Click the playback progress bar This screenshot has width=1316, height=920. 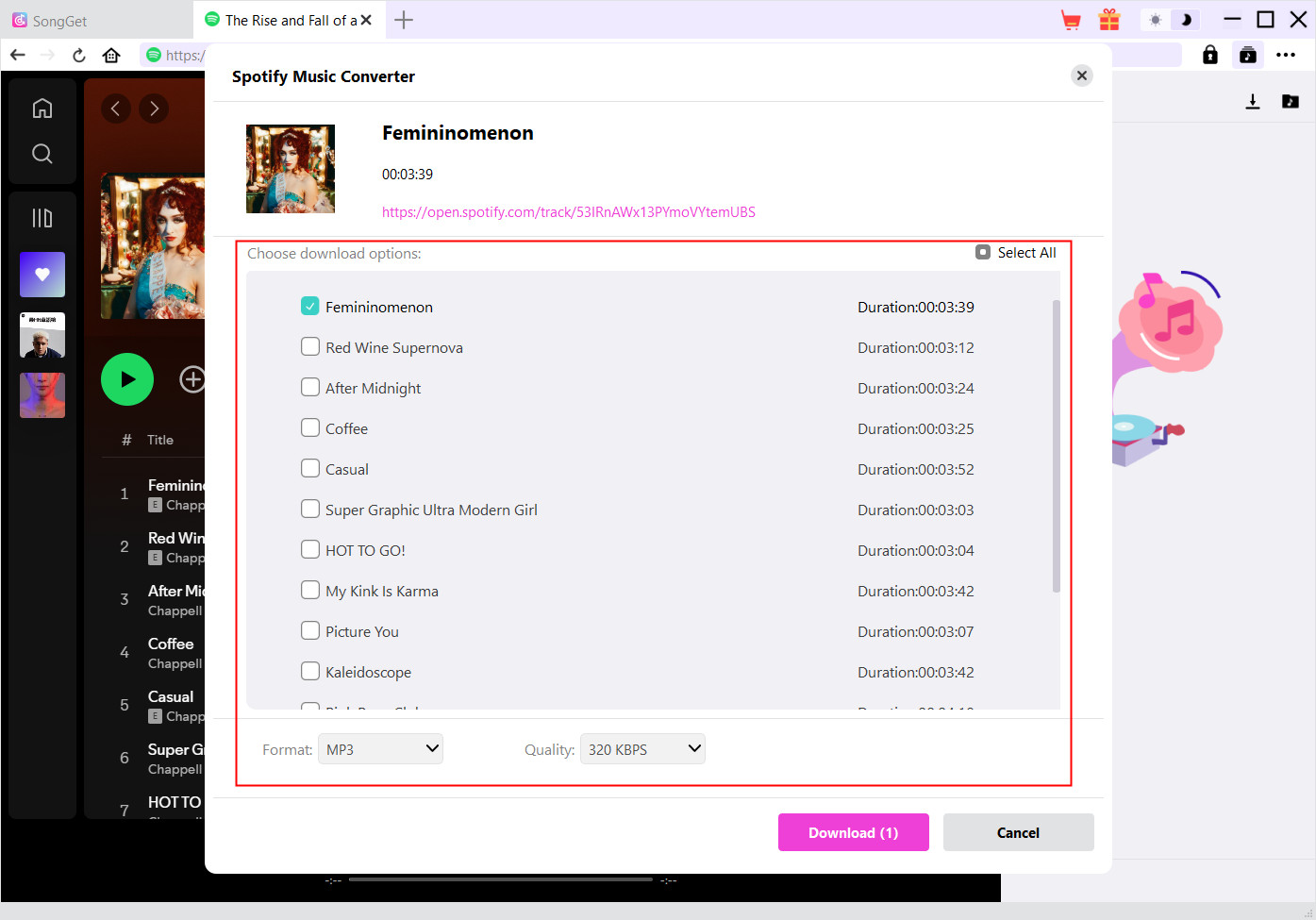(500, 879)
